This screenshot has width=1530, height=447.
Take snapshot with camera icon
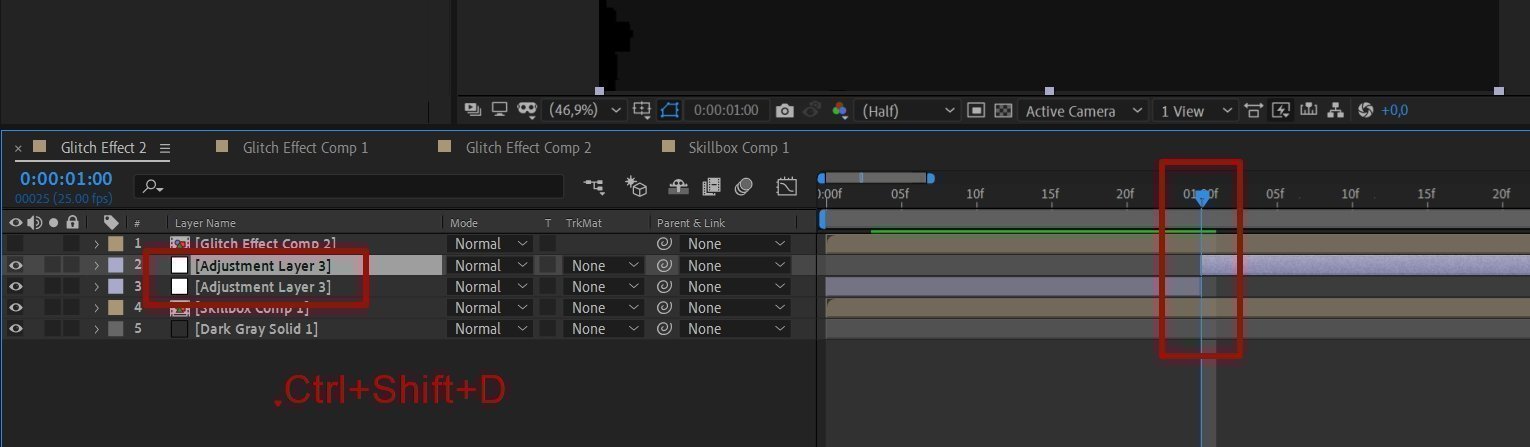coord(785,110)
